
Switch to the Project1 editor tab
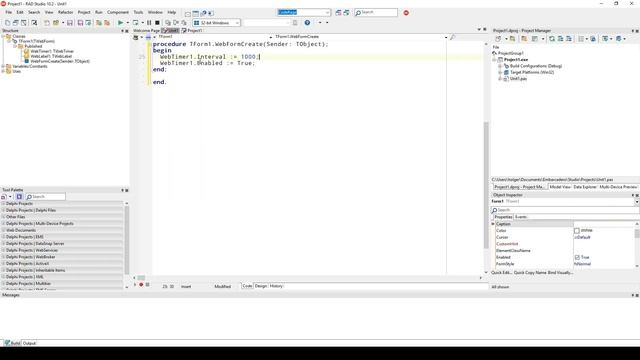point(192,31)
